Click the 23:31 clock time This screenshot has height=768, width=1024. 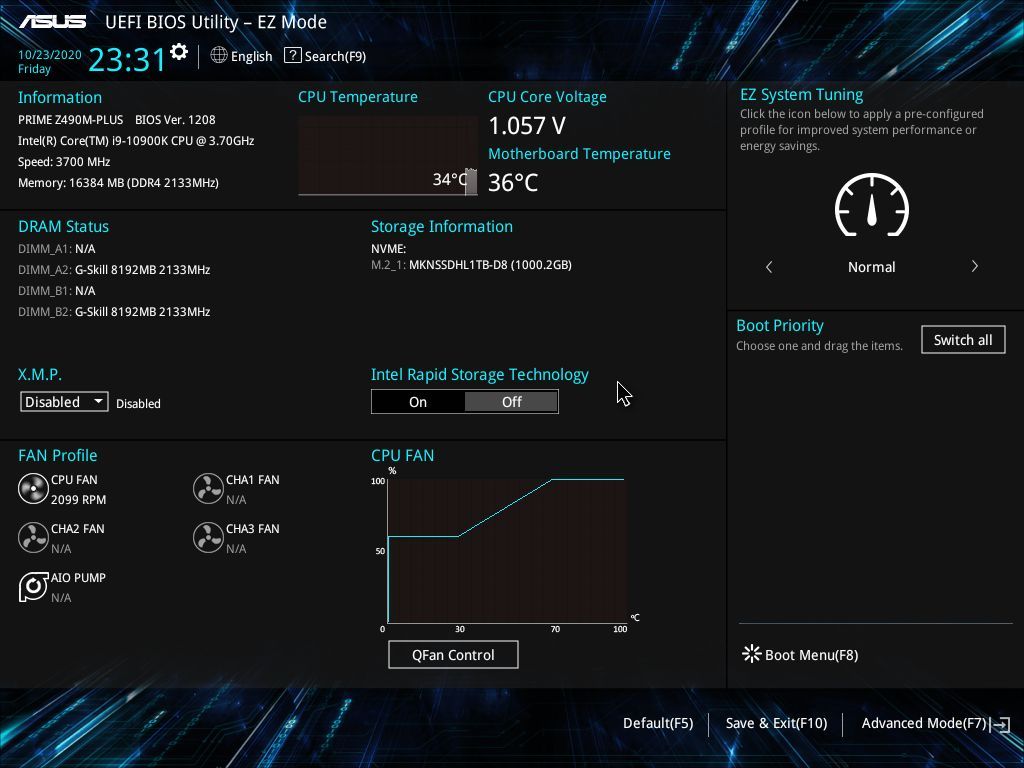click(x=127, y=59)
